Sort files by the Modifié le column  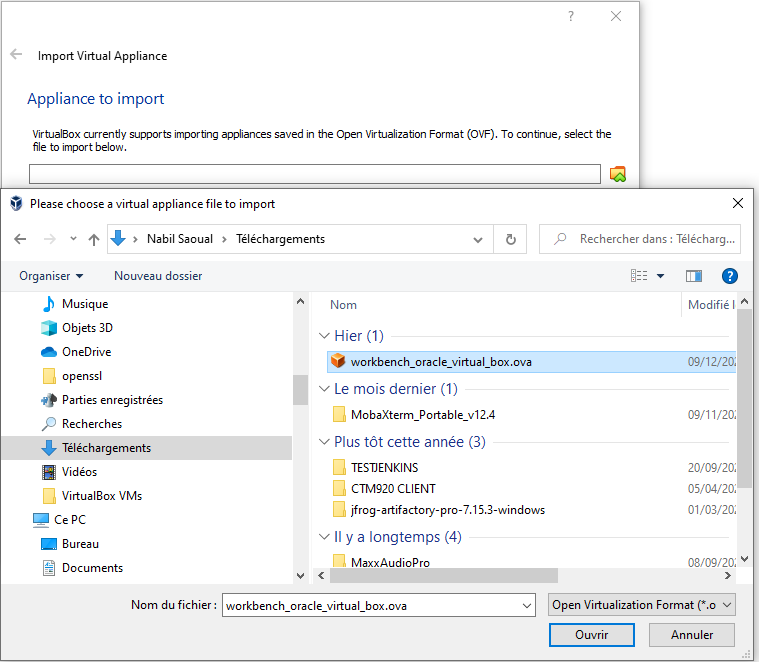[711, 305]
